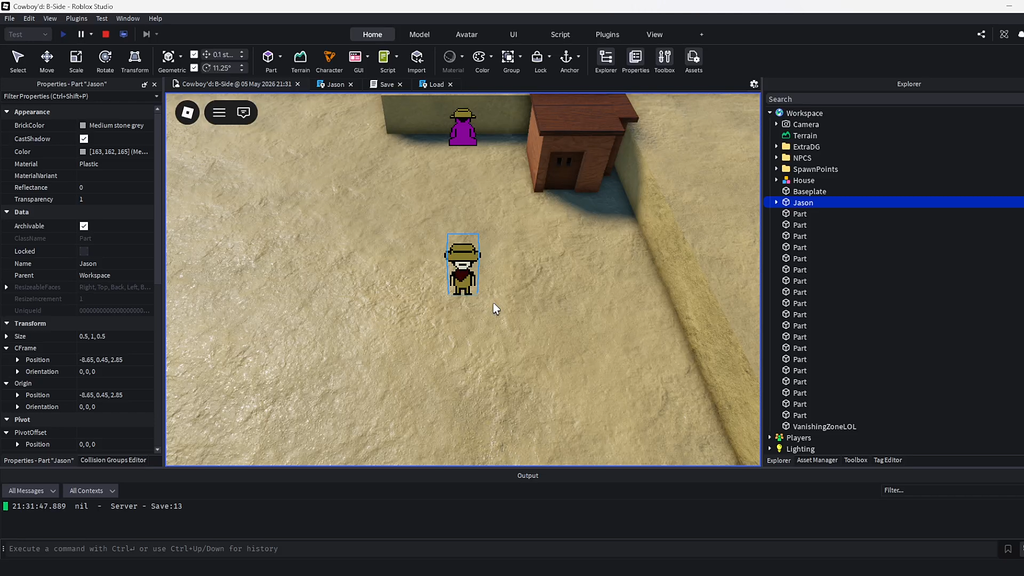This screenshot has width=1024, height=576.
Task: Click the share icon in top bar
Action: 981,34
